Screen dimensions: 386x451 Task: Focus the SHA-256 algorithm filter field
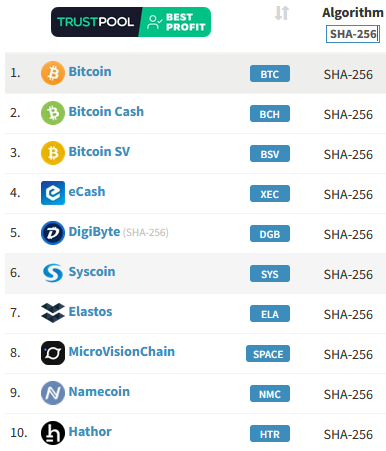pyautogui.click(x=353, y=34)
